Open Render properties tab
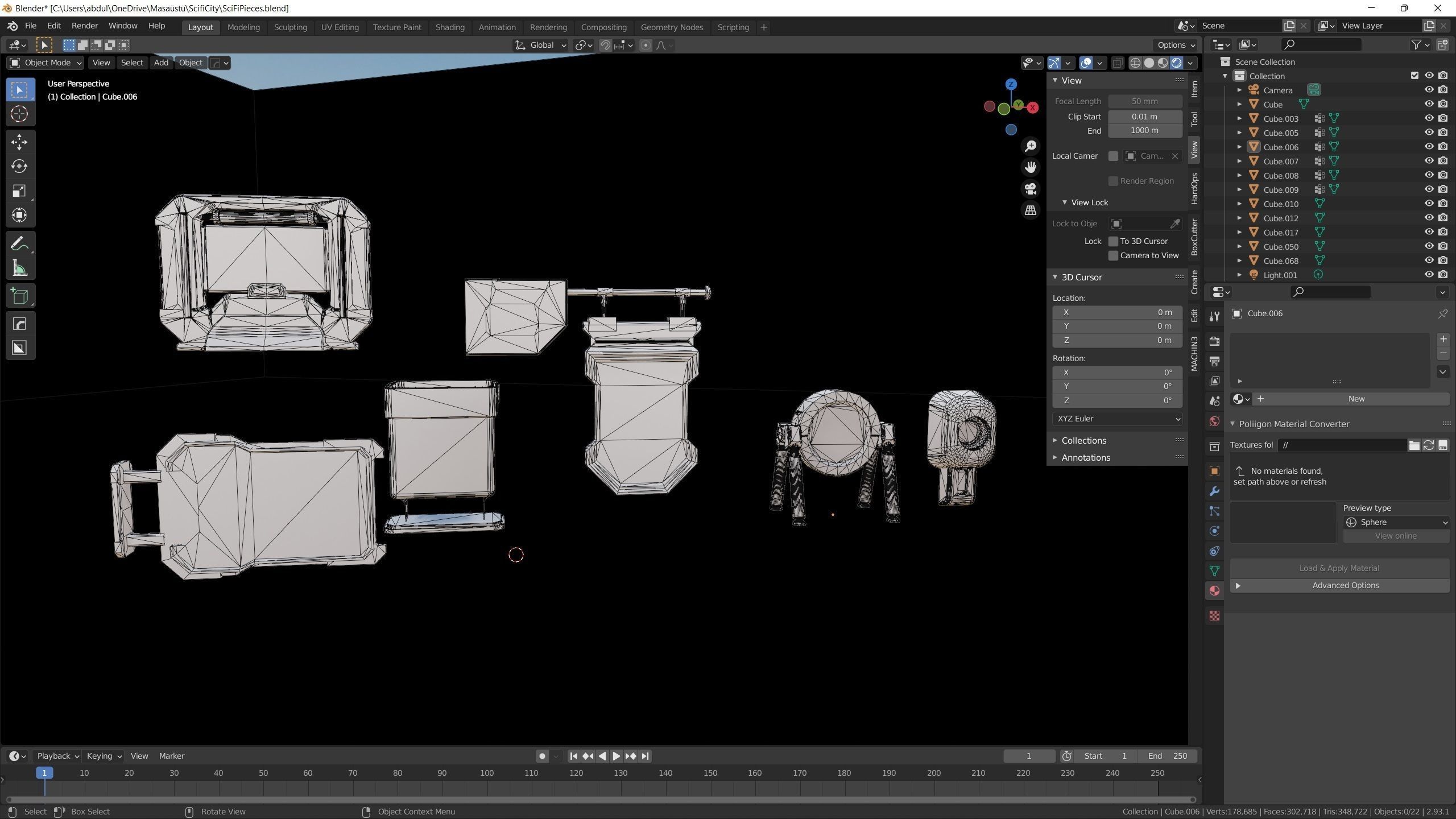 (1214, 341)
